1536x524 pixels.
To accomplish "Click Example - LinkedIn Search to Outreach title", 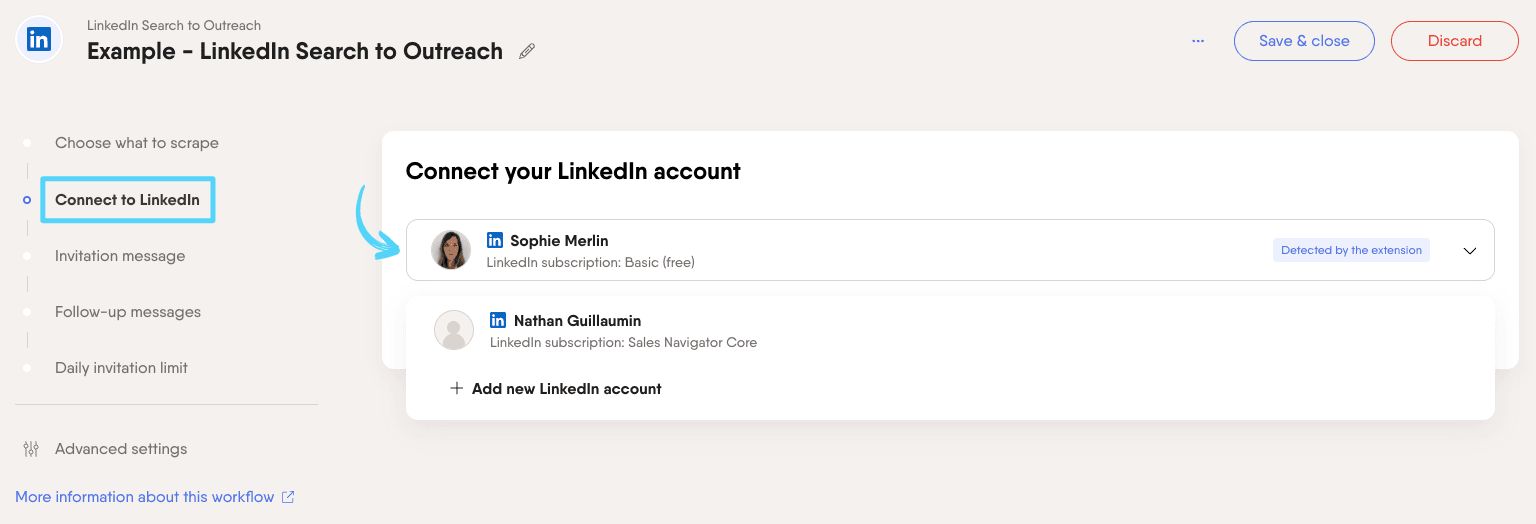I will [295, 51].
